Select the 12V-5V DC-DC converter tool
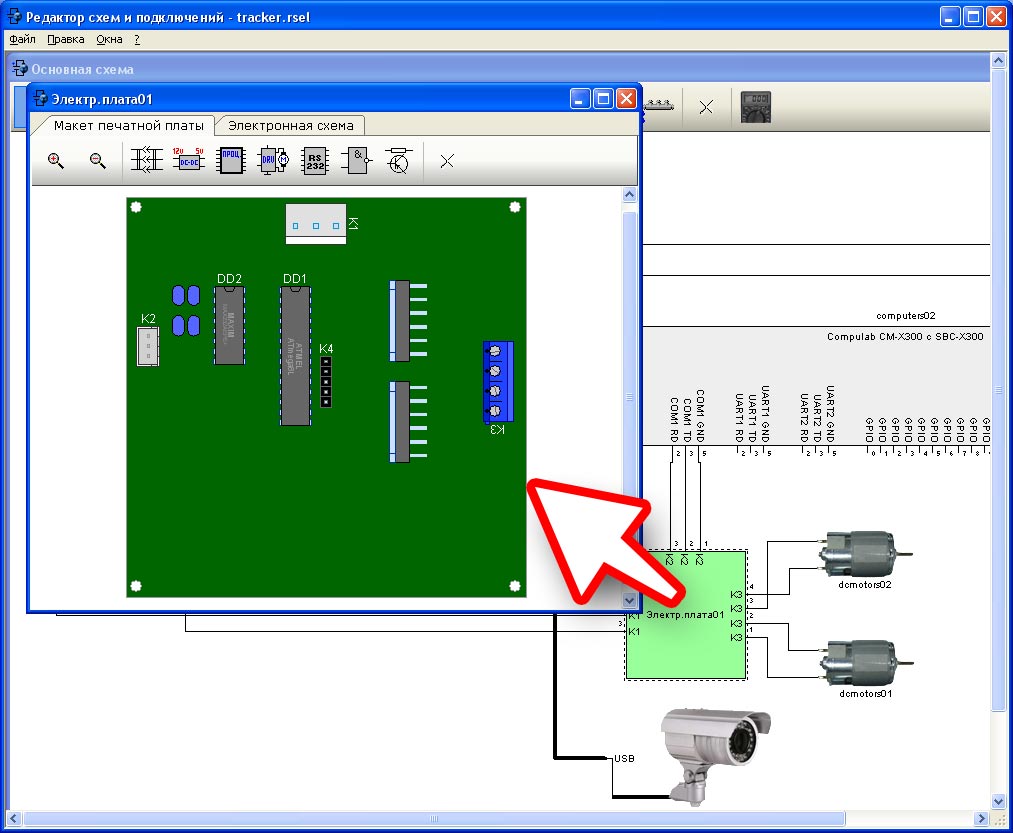Screen dimensions: 1013x833 click(x=189, y=160)
